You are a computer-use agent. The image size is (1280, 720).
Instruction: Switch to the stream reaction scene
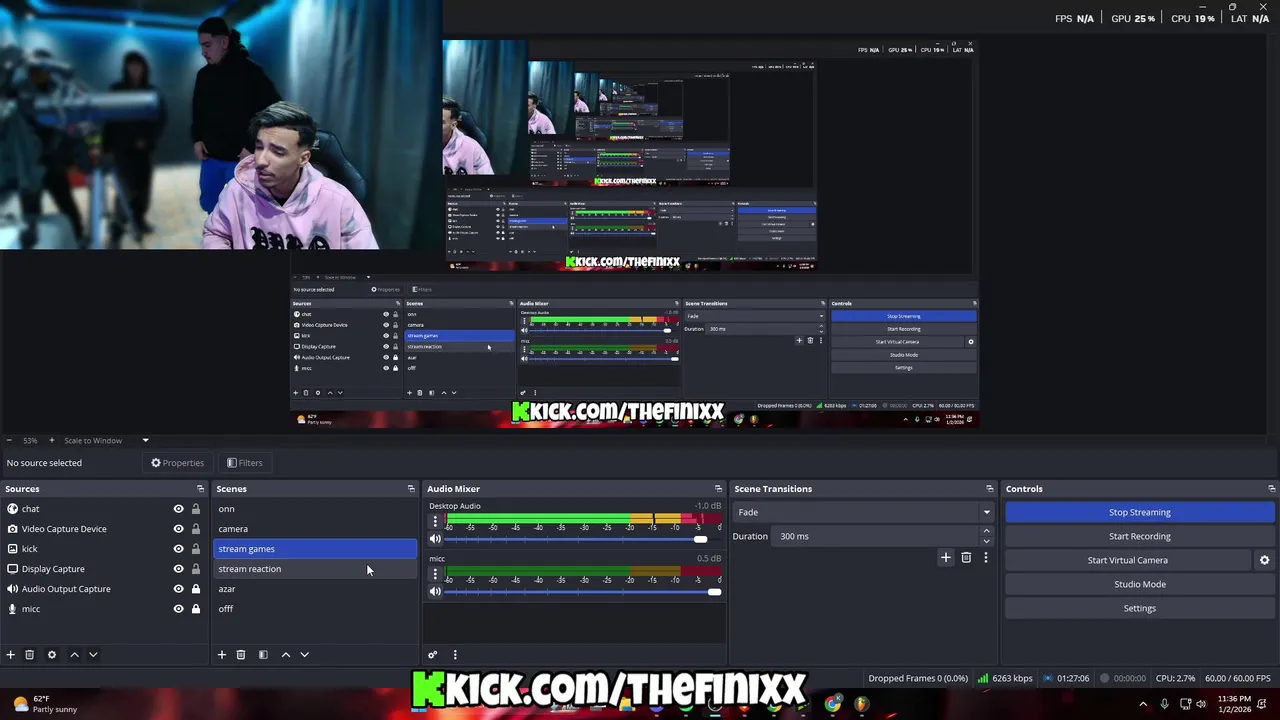click(315, 569)
